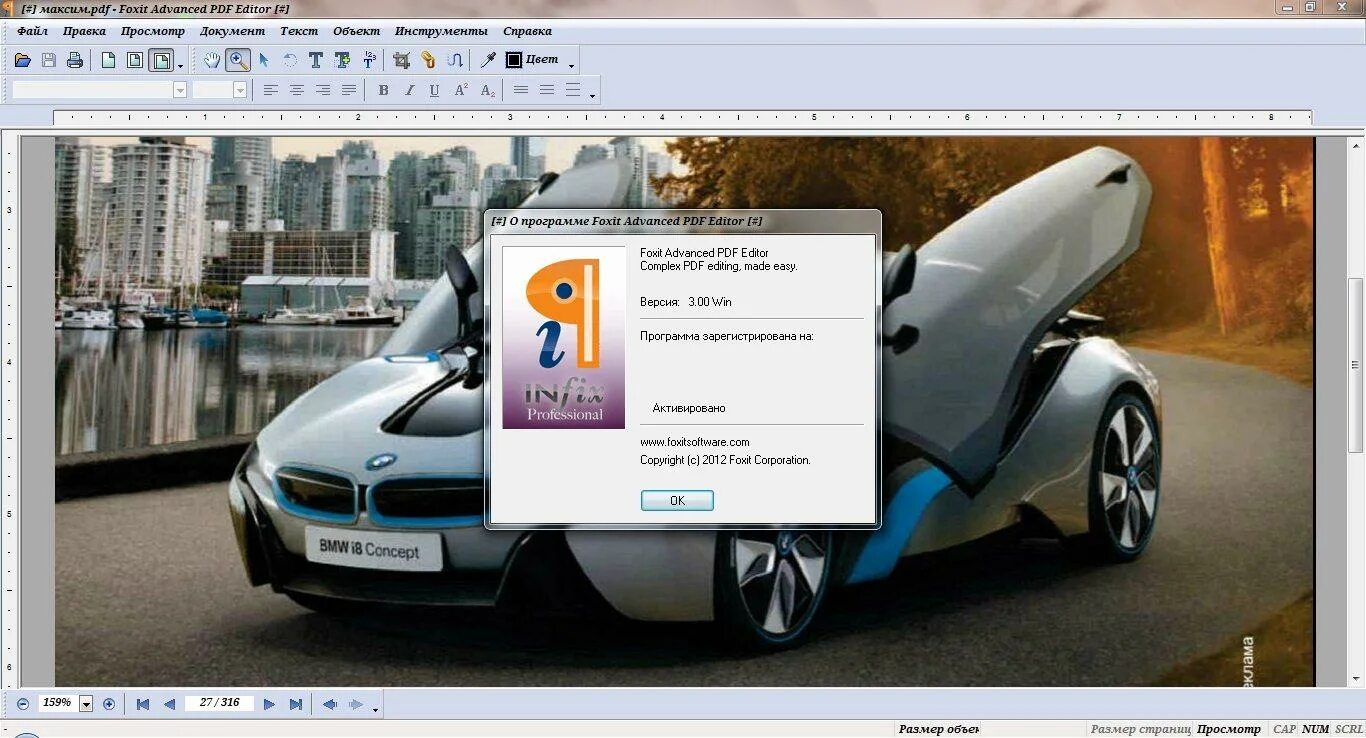Click OK in the About dialog

pyautogui.click(x=677, y=500)
